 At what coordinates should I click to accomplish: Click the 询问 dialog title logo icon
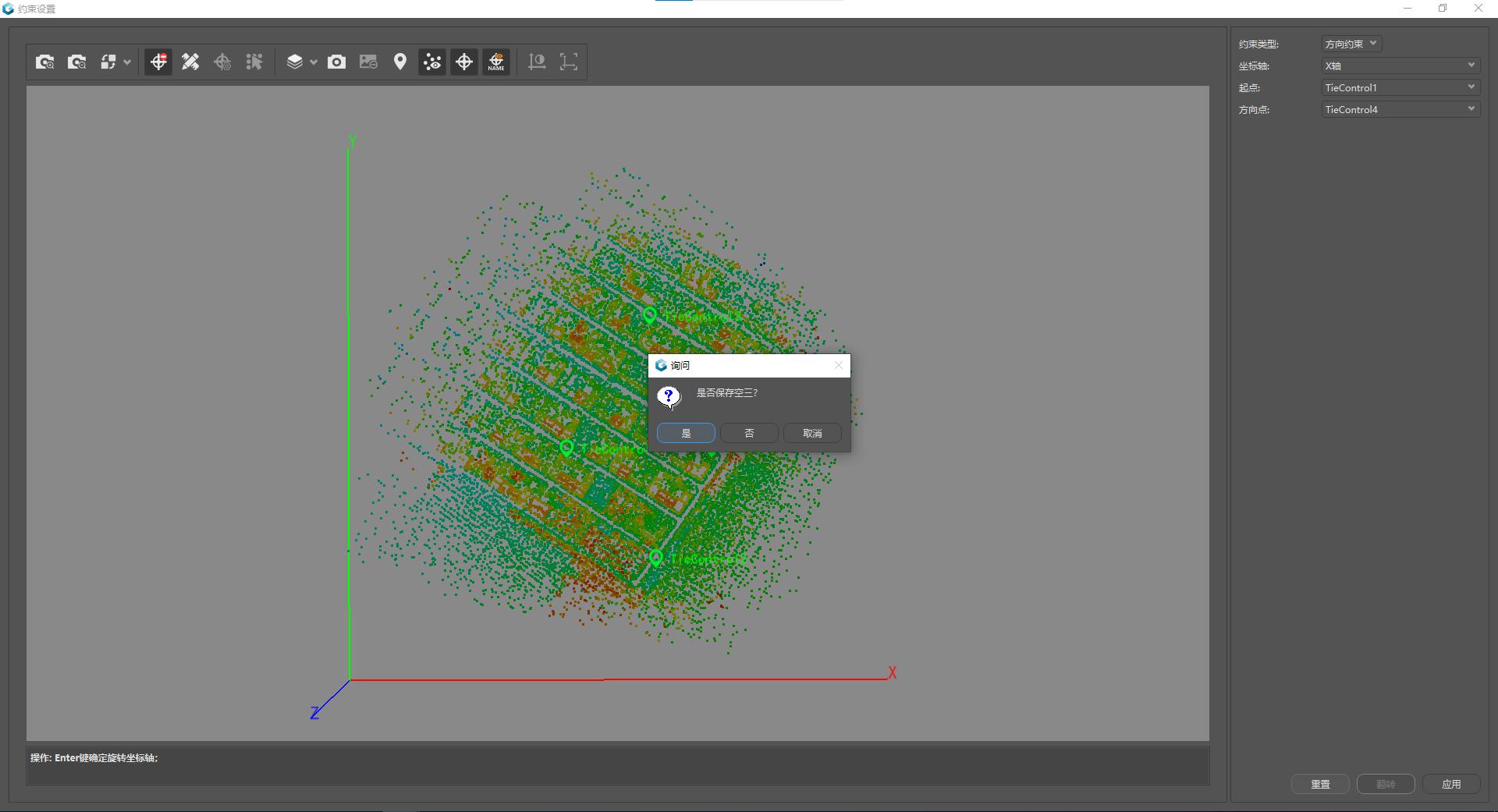tap(661, 365)
